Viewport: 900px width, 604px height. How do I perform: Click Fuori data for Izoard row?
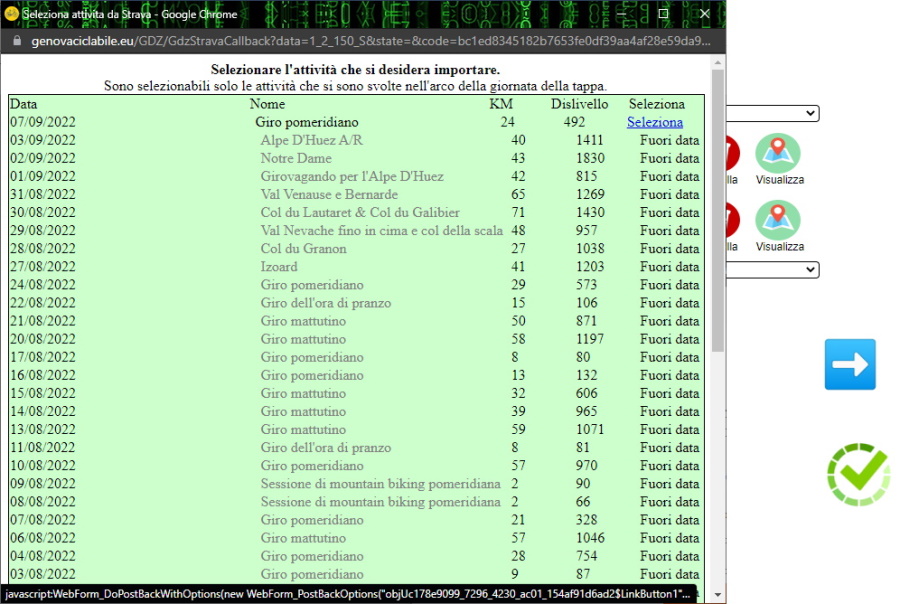669,266
